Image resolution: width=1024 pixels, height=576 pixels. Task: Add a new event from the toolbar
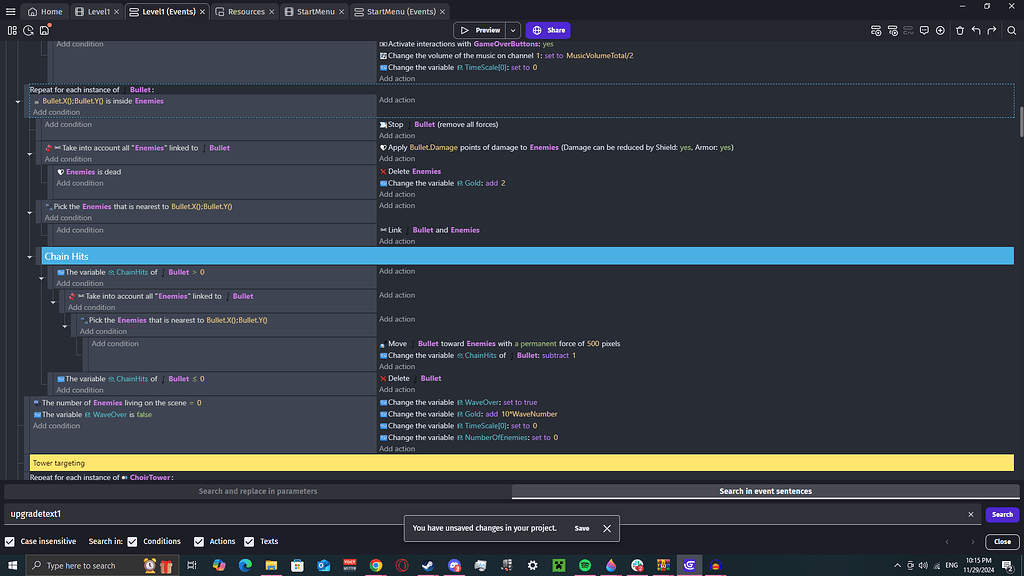pyautogui.click(x=876, y=31)
